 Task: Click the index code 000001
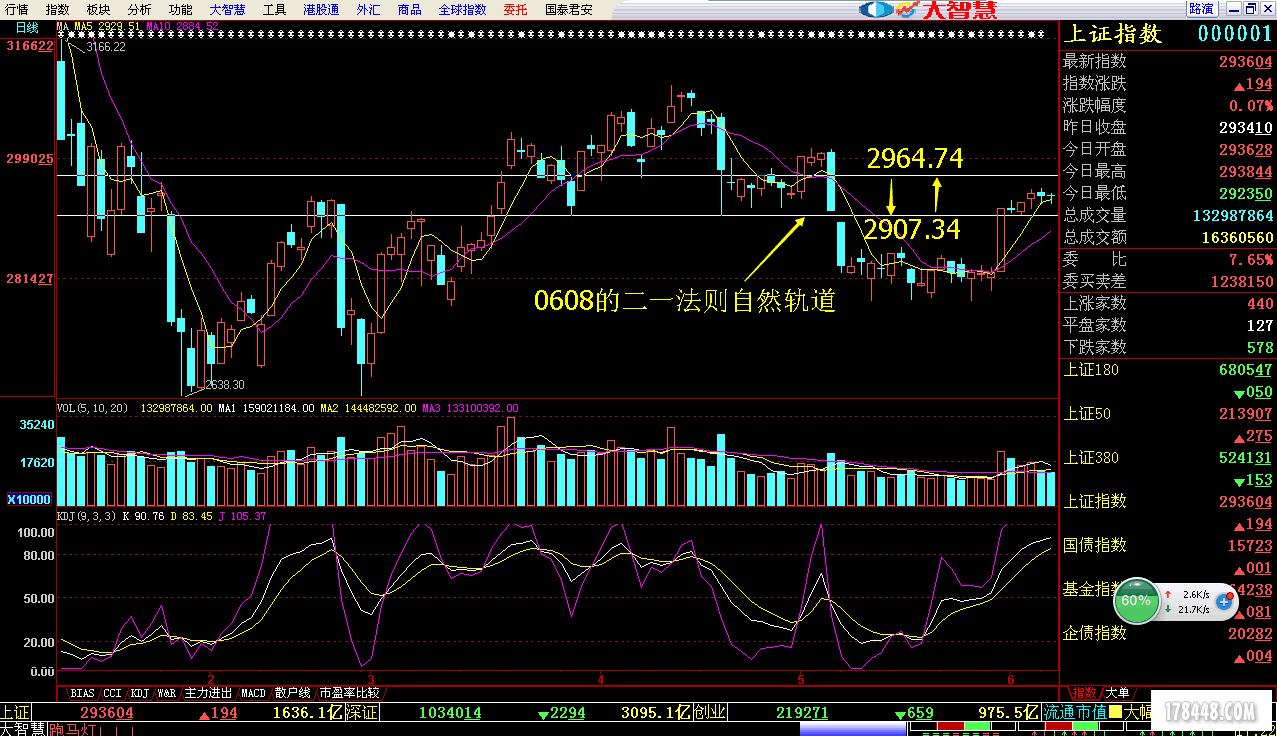click(1235, 34)
